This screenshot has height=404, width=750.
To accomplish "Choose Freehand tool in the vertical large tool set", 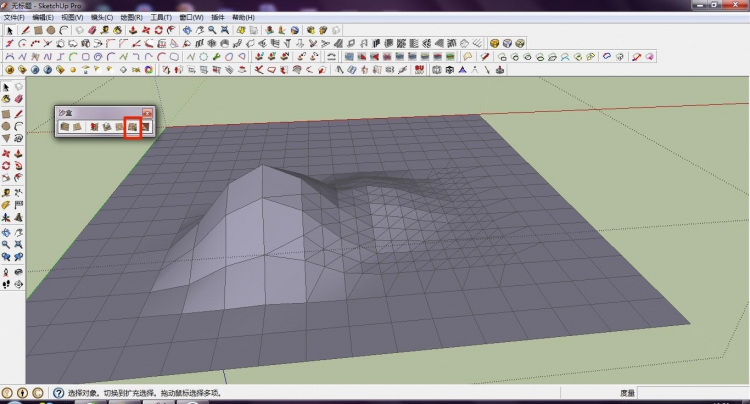I will click(18, 138).
